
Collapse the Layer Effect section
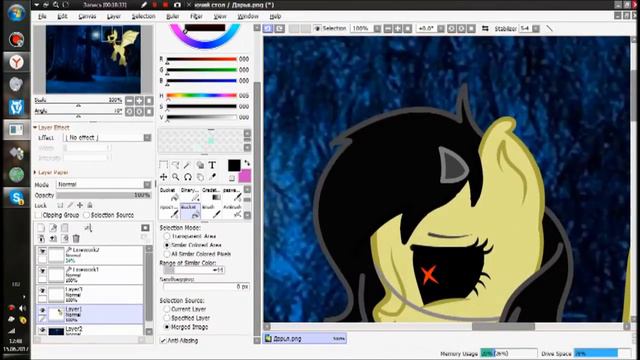point(36,128)
